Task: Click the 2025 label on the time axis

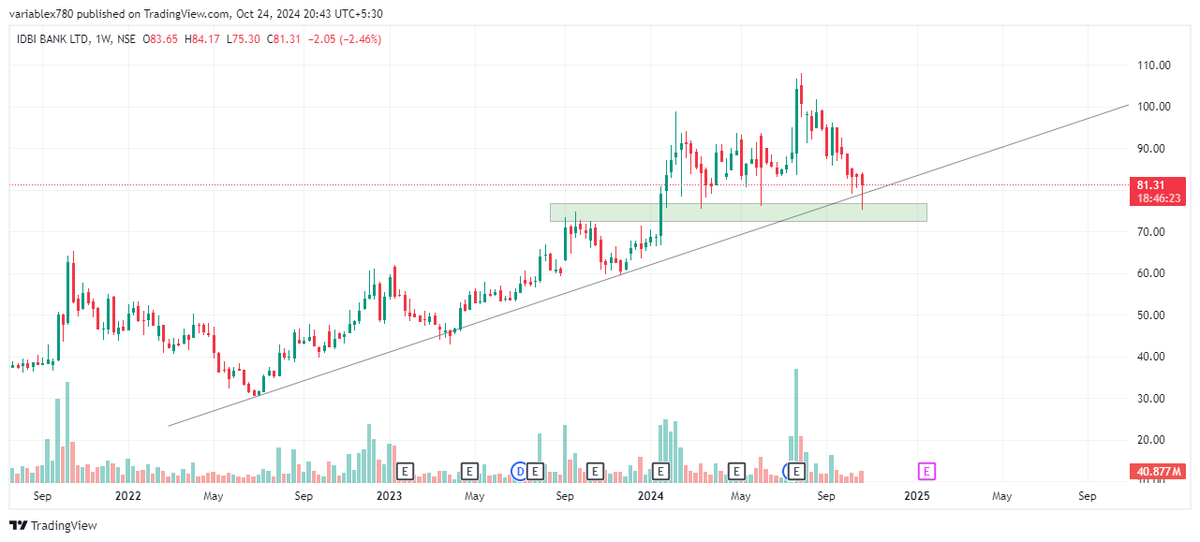Action: coord(917,496)
